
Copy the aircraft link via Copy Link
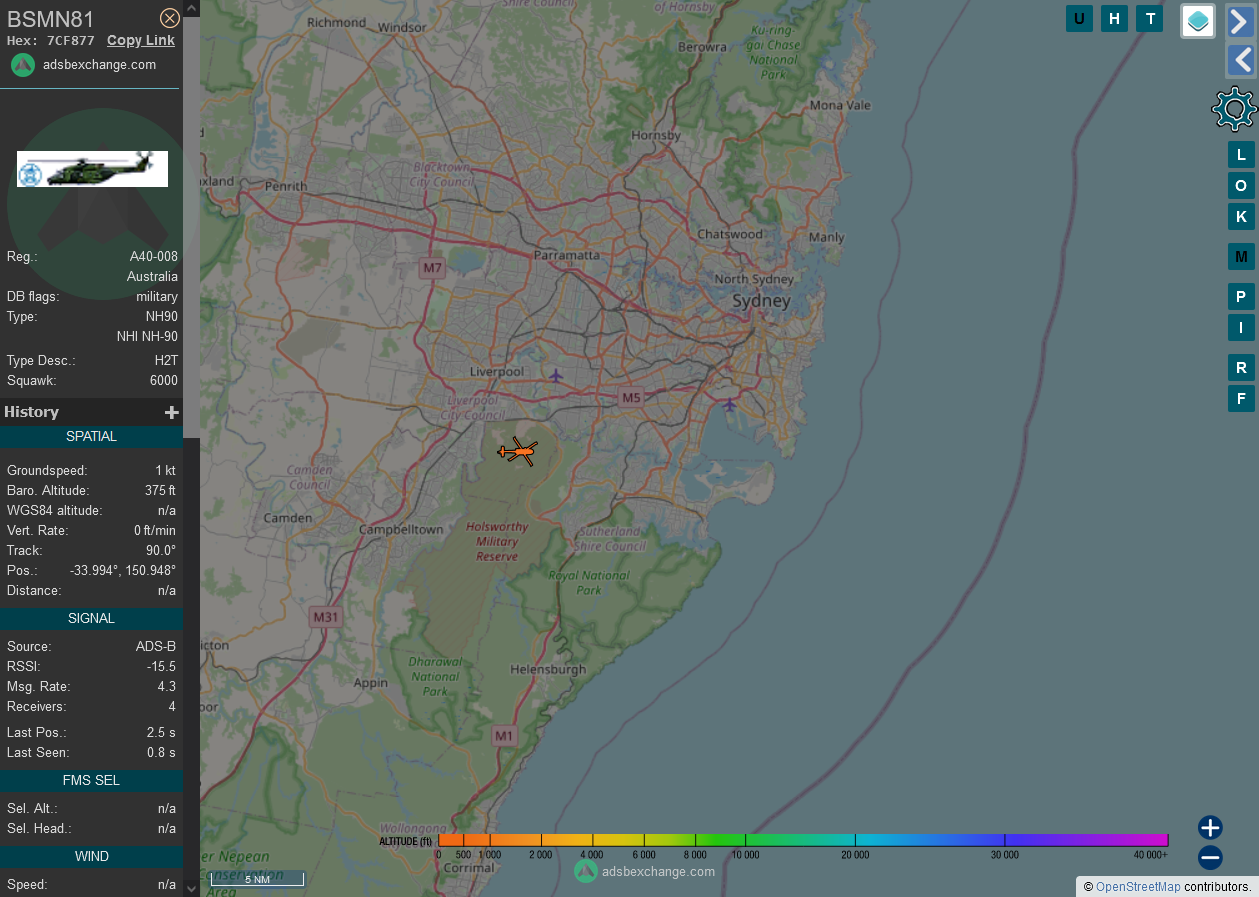pyautogui.click(x=141, y=41)
